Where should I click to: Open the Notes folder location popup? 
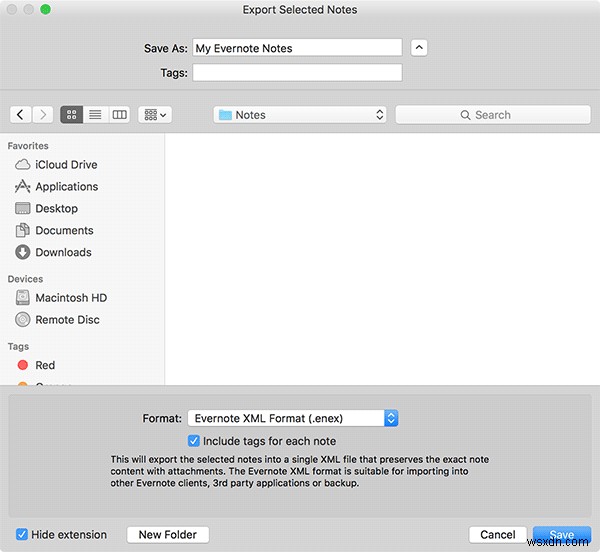coord(300,115)
